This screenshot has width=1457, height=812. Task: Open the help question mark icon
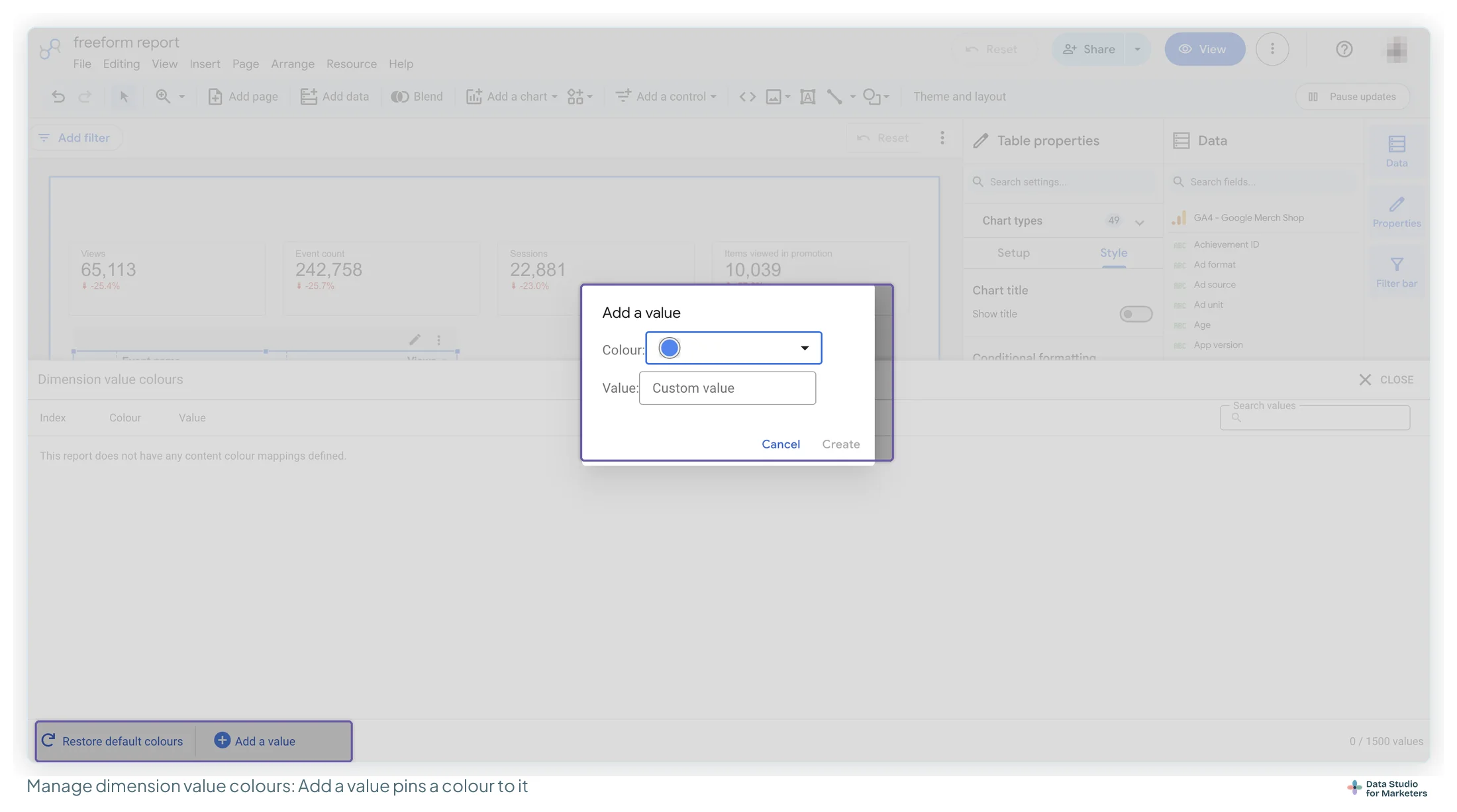point(1344,49)
